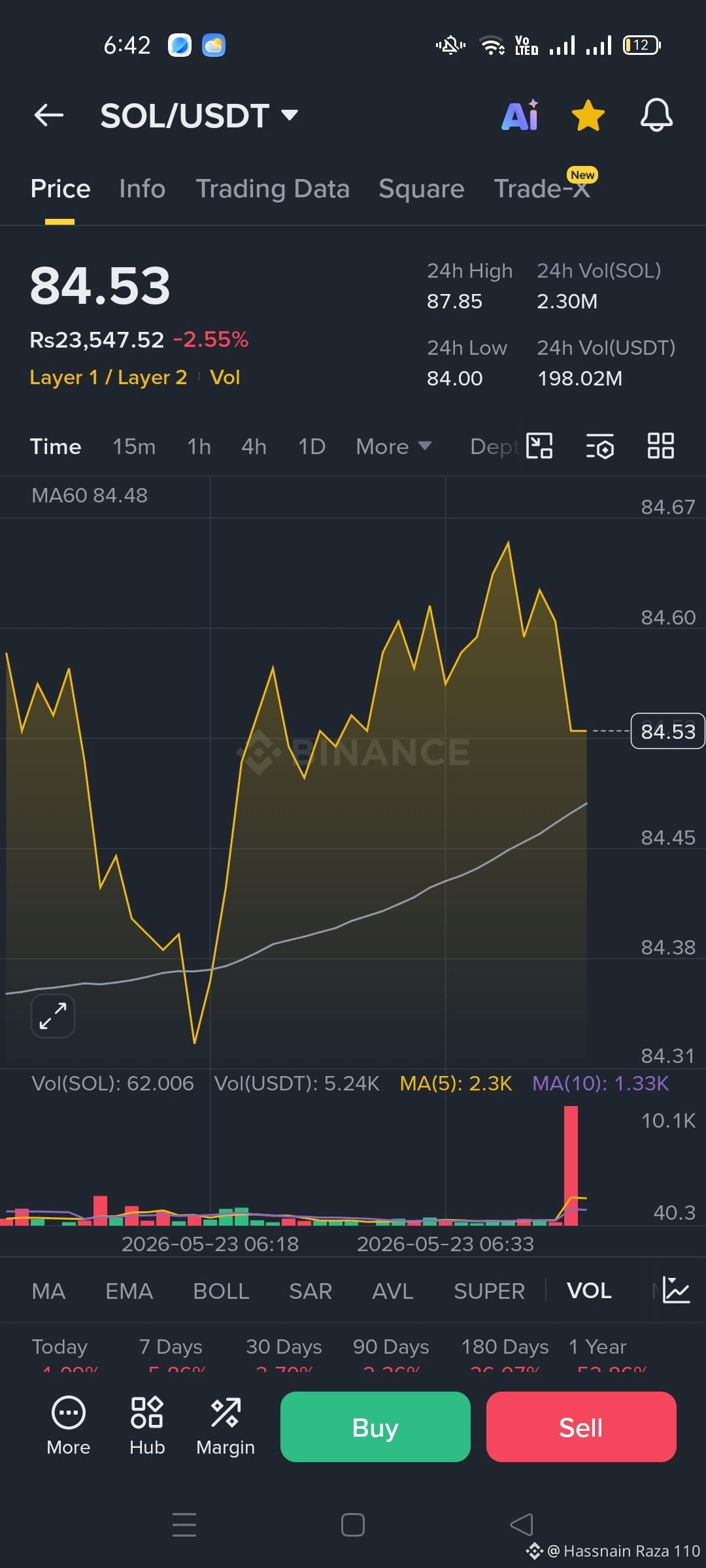Tap the red Sell button

[581, 1427]
